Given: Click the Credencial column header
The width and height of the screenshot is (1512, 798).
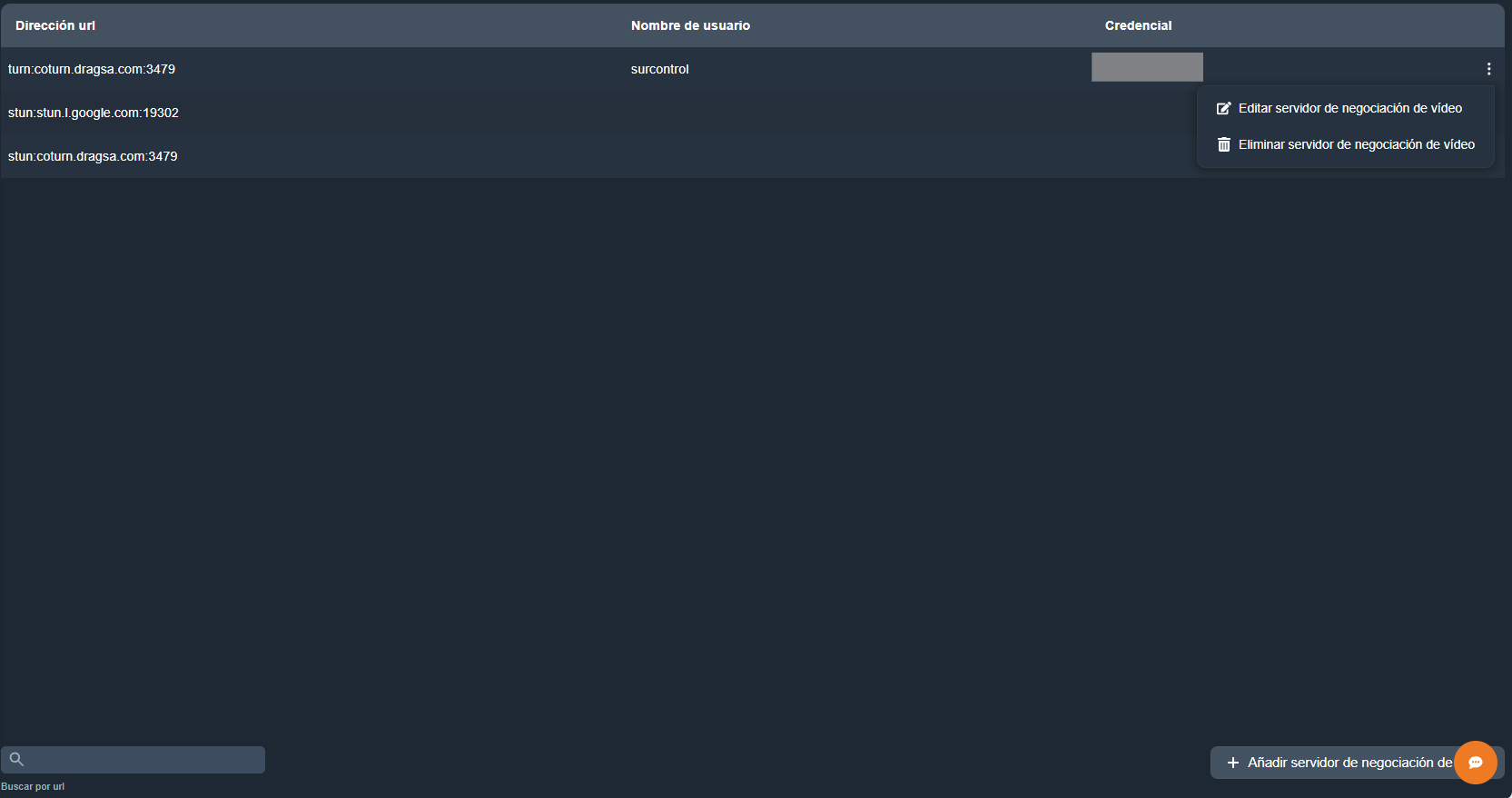Looking at the screenshot, I should [1138, 25].
